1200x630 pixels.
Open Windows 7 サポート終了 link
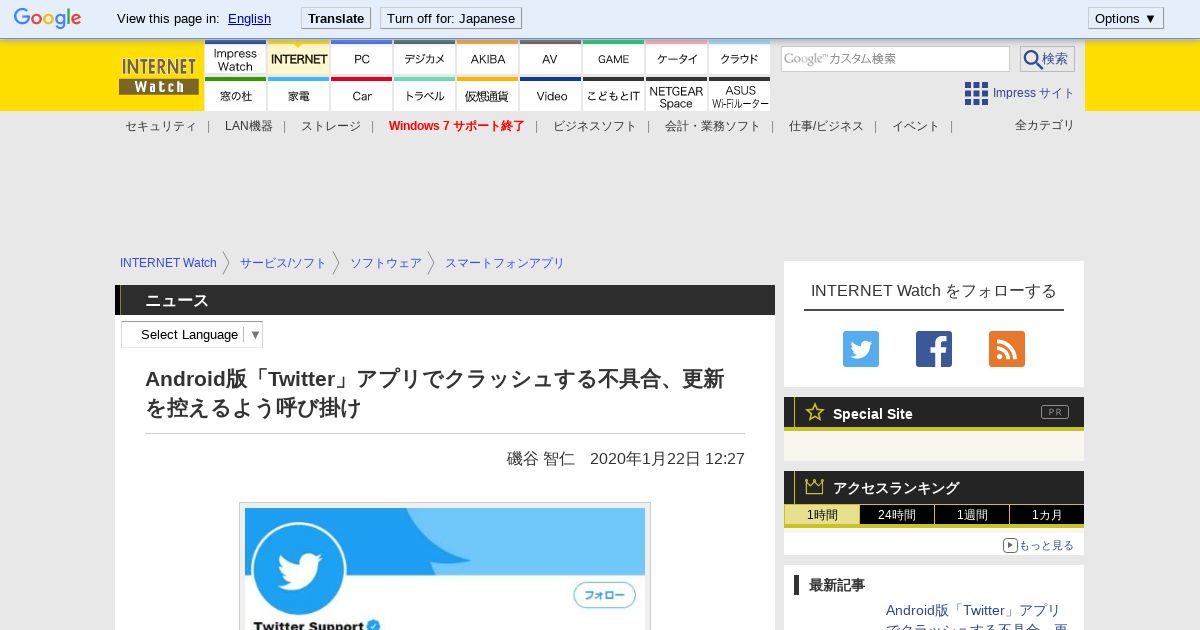point(456,126)
